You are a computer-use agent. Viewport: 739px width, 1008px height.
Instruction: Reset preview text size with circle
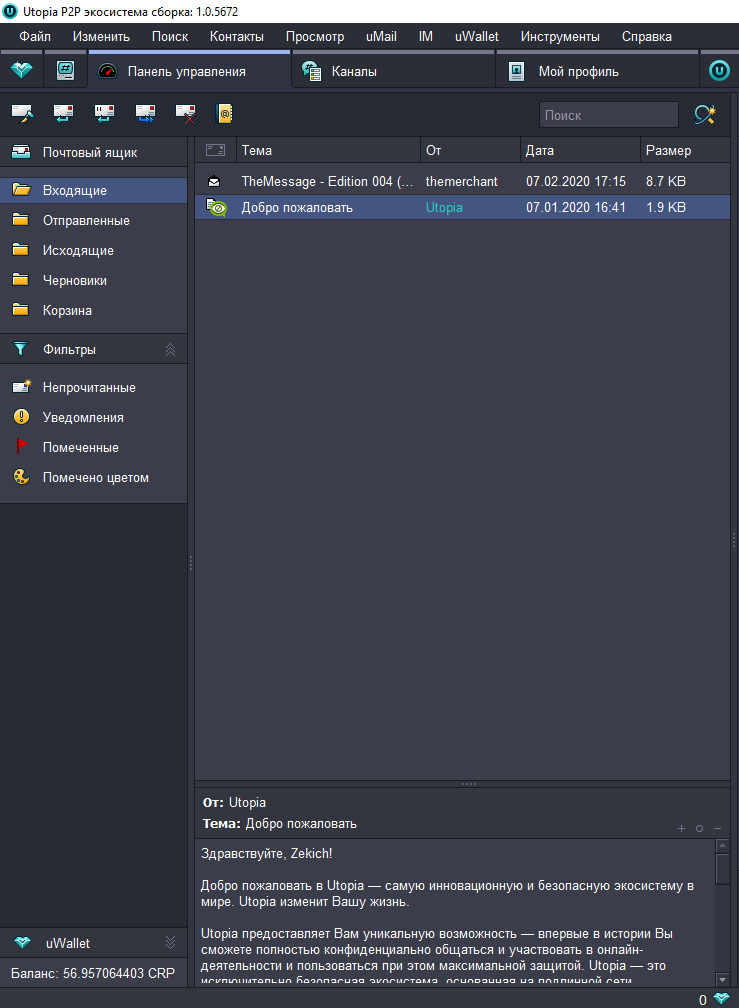click(x=699, y=829)
